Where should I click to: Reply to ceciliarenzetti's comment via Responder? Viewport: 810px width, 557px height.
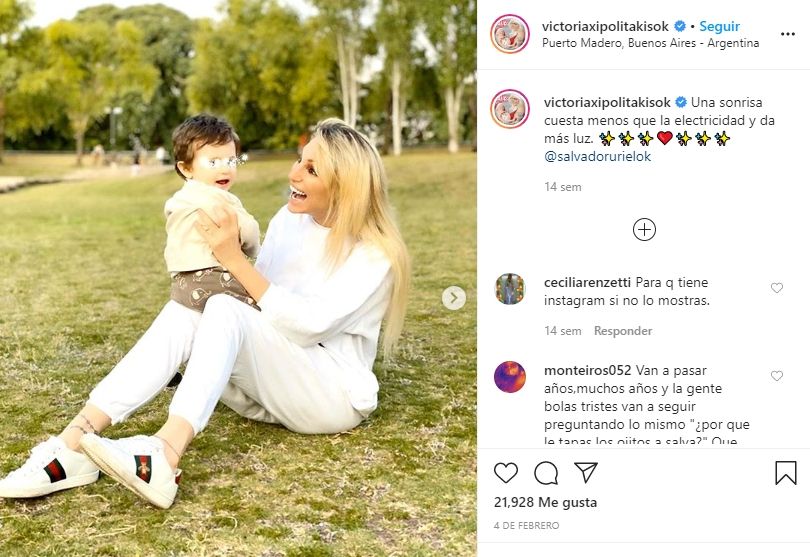point(622,331)
